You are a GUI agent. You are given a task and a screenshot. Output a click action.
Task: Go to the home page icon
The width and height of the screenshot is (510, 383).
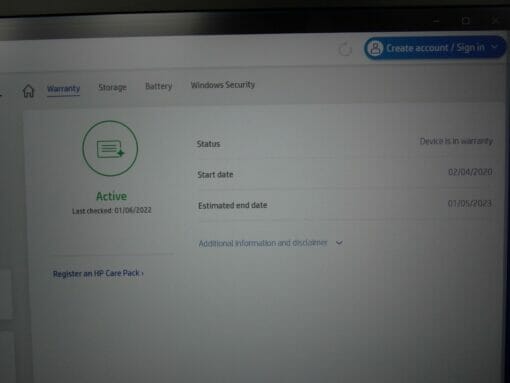pyautogui.click(x=28, y=91)
